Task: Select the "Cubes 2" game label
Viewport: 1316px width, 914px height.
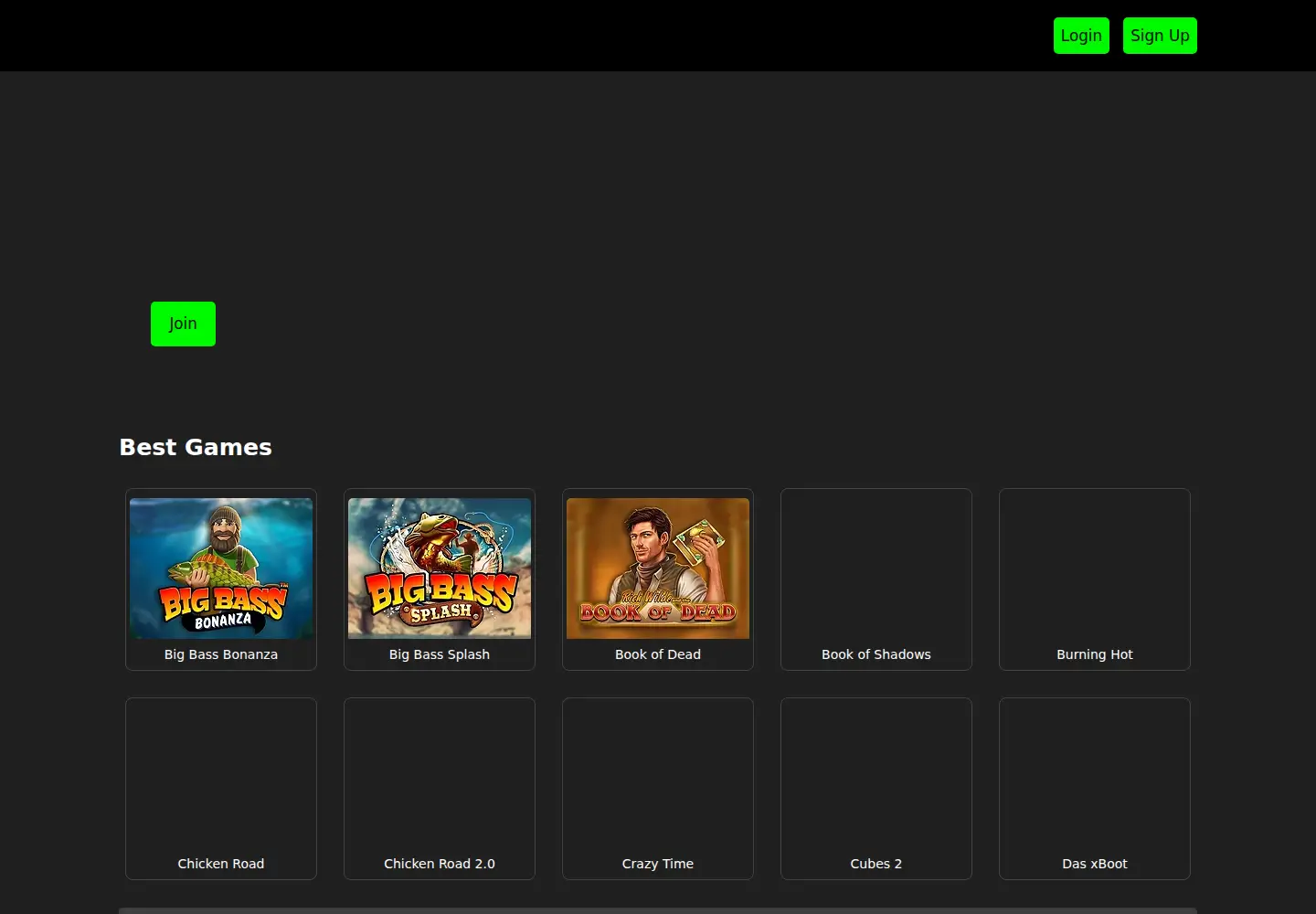Action: 876,864
